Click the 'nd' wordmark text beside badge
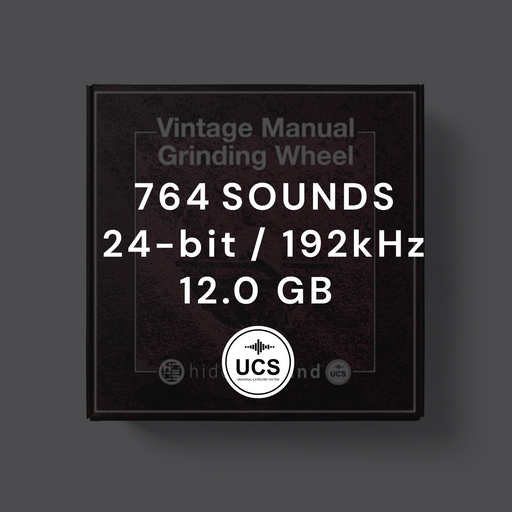This screenshot has width=512, height=512. click(x=308, y=372)
